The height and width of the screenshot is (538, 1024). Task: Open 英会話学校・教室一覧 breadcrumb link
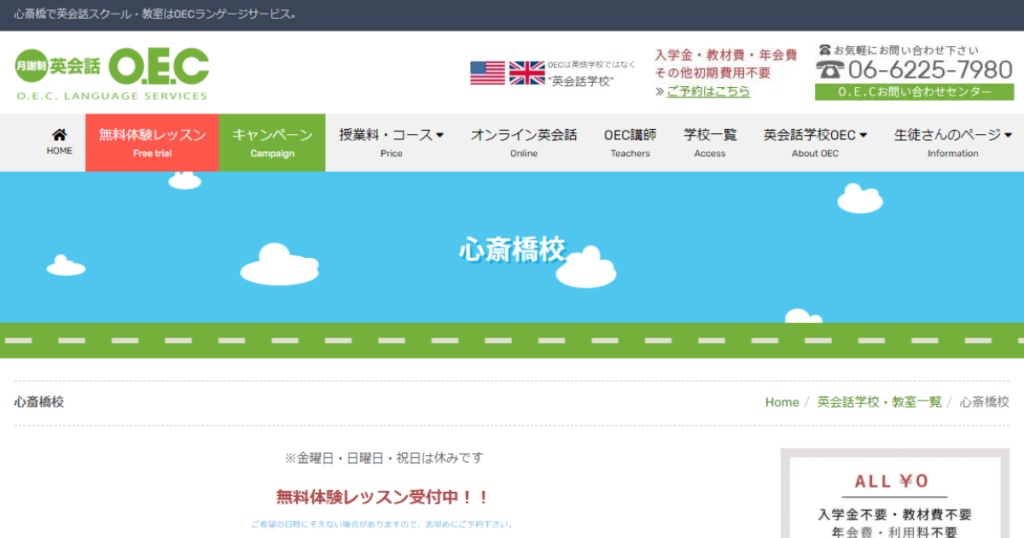tap(879, 402)
